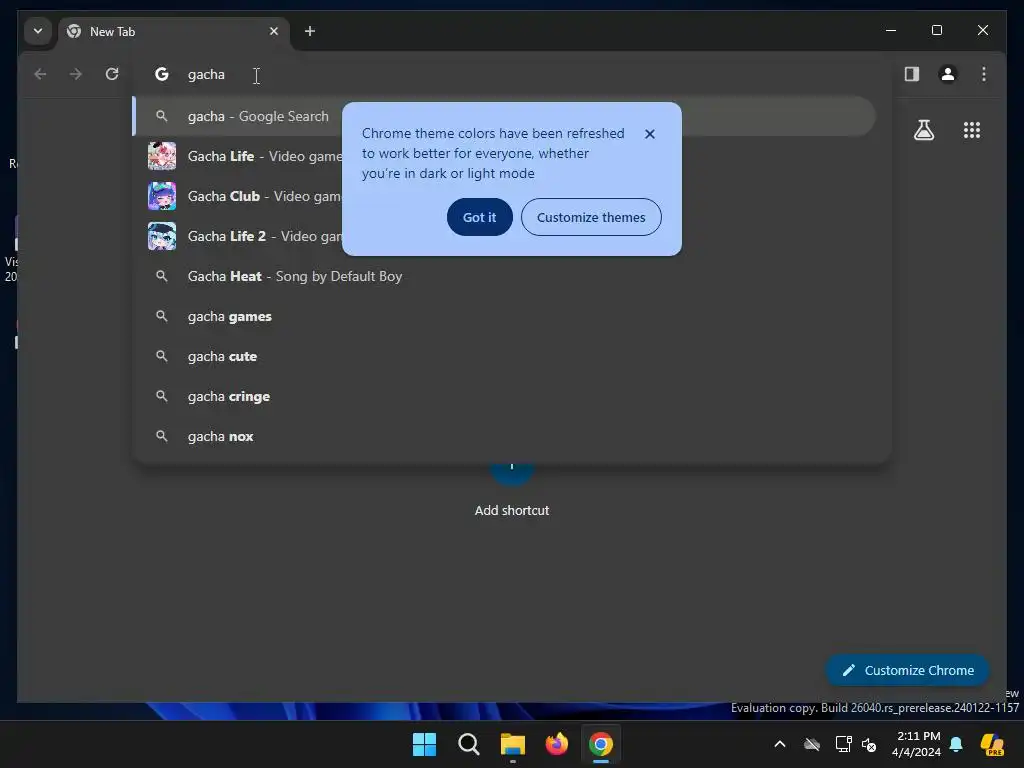Select the 'gacha cute' suggestion
The image size is (1024, 768).
pyautogui.click(x=504, y=356)
